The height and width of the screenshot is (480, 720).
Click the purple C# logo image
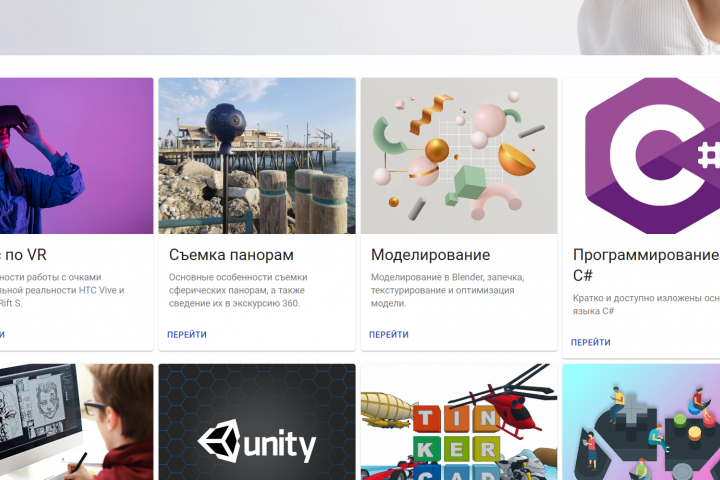pyautogui.click(x=641, y=156)
